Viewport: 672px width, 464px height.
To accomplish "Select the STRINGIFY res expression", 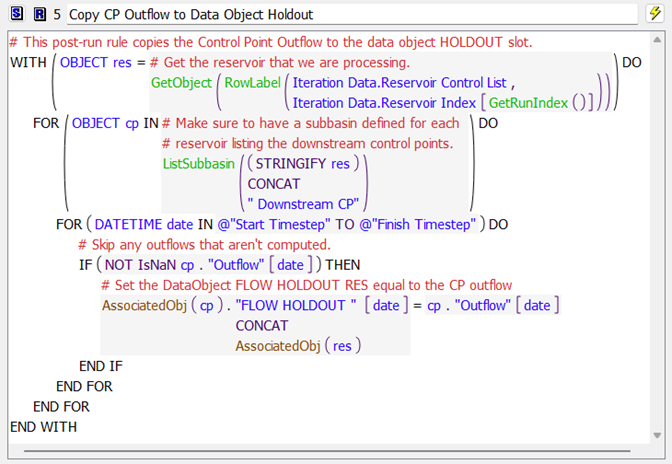I will click(x=307, y=163).
